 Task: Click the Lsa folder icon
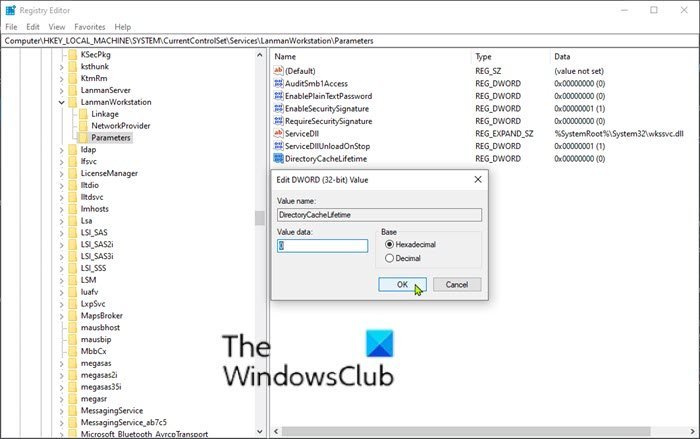[x=73, y=221]
